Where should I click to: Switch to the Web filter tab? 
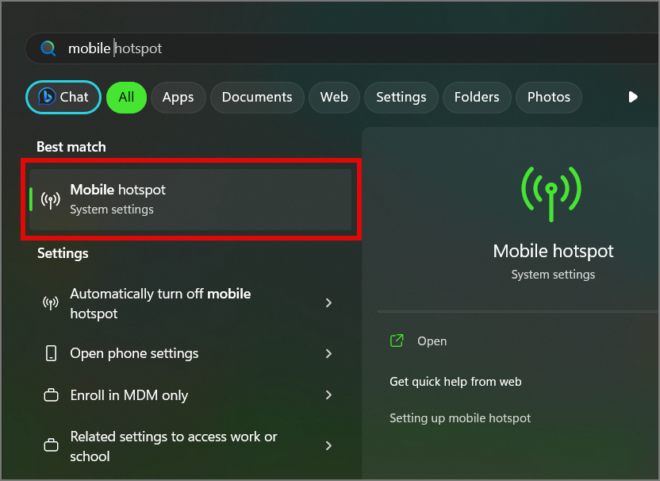[x=334, y=97]
